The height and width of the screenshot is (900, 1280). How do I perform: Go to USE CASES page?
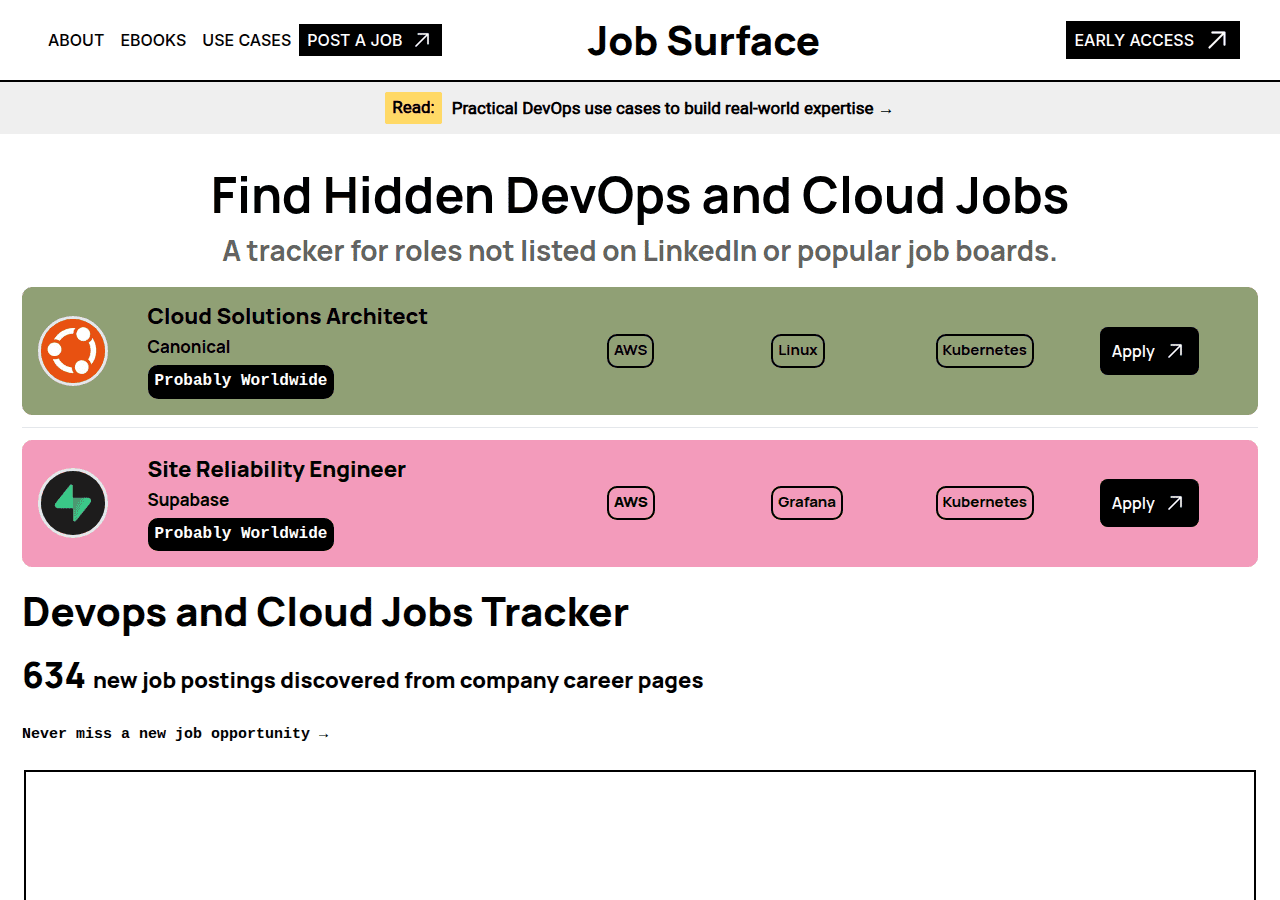coord(247,40)
